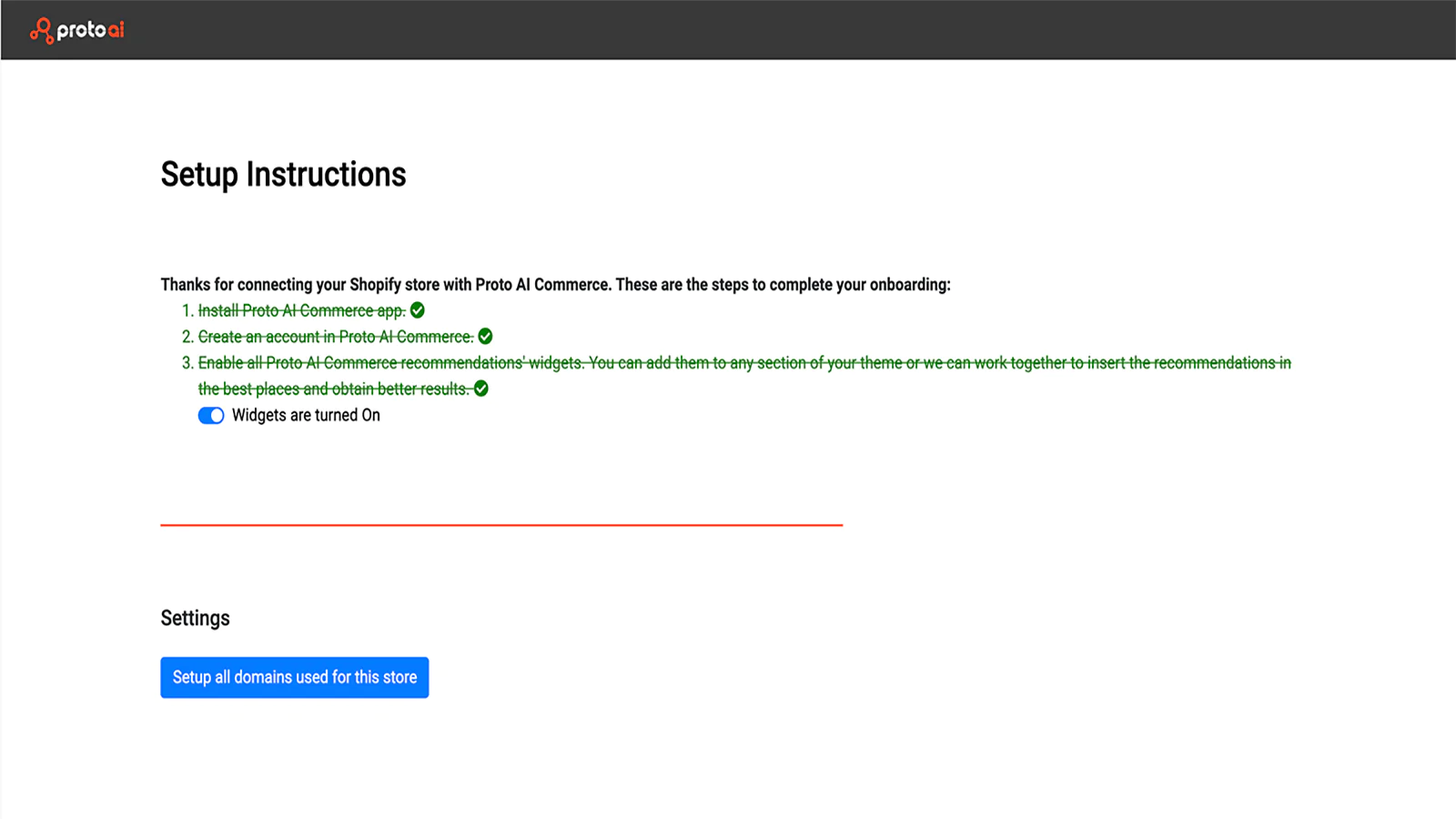Turn off the Widgets toggle switch
Image resolution: width=1456 pixels, height=819 pixels.
click(x=211, y=416)
